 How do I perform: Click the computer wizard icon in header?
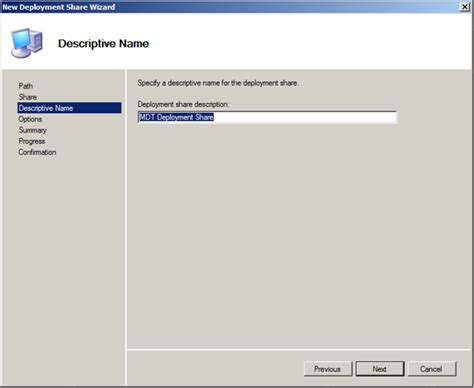tap(26, 43)
